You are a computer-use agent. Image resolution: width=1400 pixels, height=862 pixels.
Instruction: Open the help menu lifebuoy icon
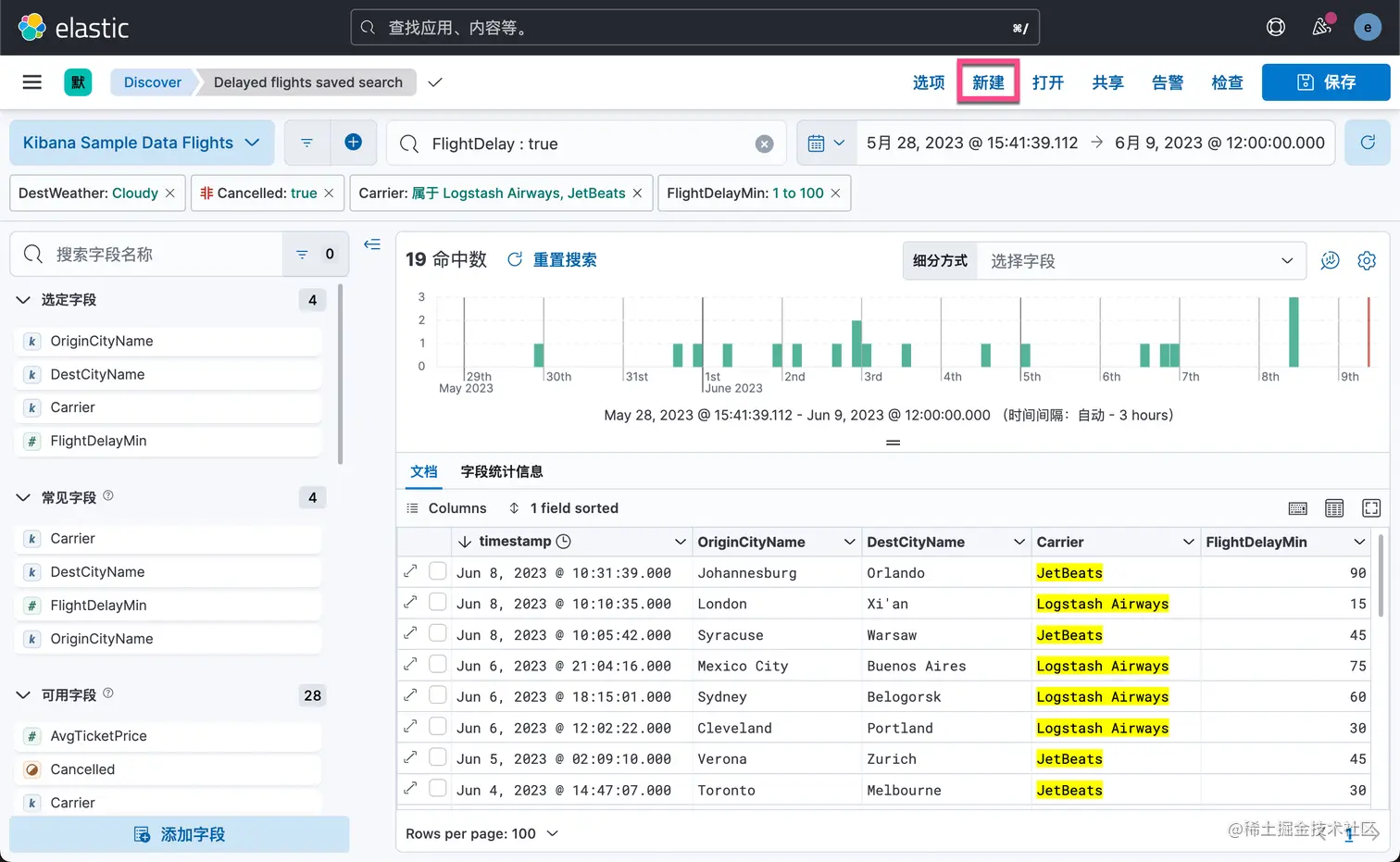coord(1276,28)
